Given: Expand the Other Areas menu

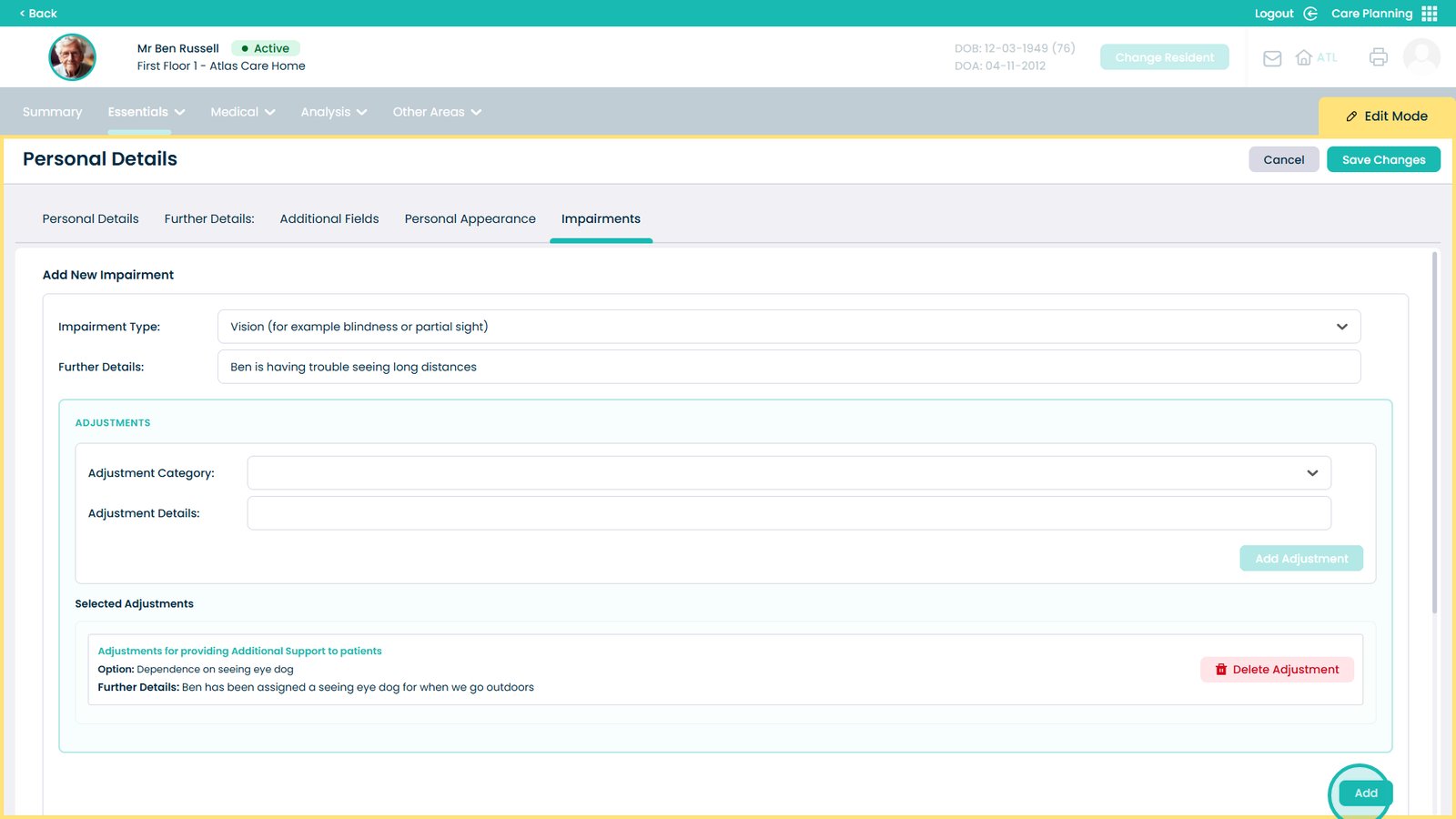Looking at the screenshot, I should point(437,112).
